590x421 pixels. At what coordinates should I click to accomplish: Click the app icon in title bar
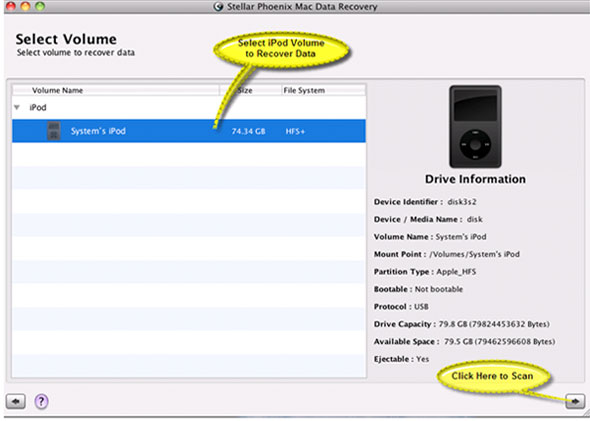click(218, 6)
